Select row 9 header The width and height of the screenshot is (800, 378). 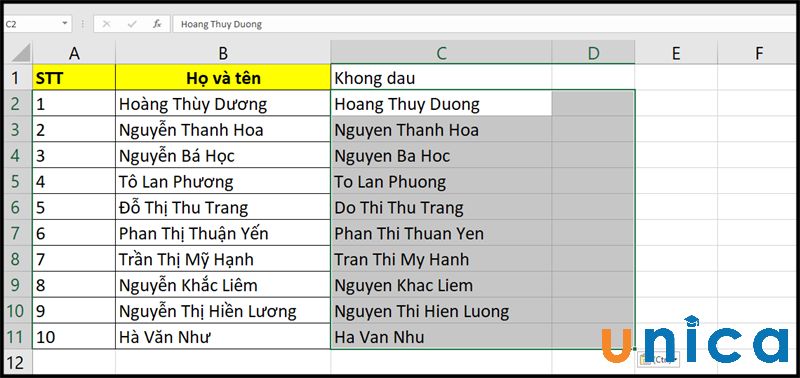point(18,285)
